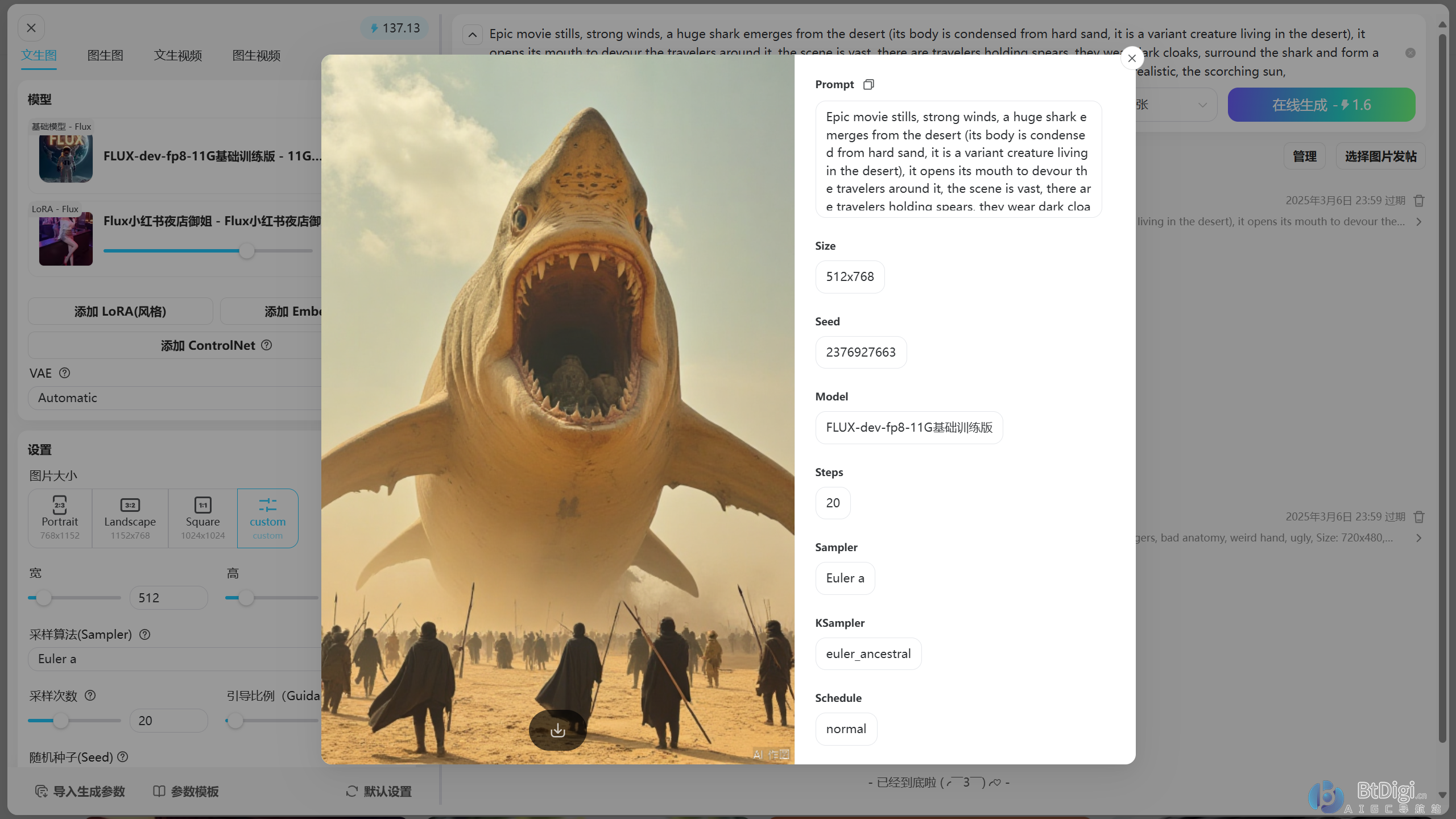Click 选择图片发帖 button

pos(1380,156)
